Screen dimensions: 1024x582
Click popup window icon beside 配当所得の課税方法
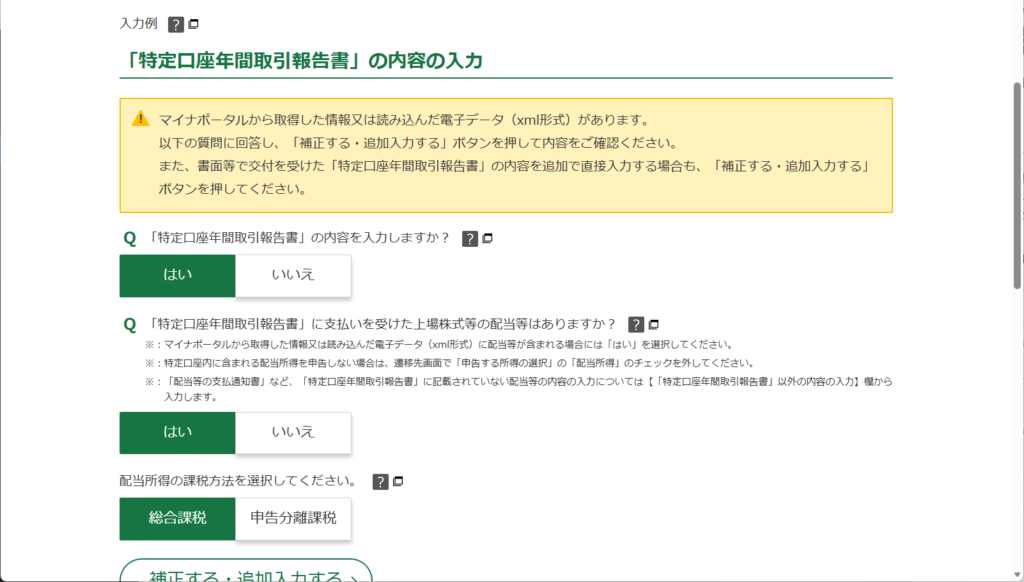[x=398, y=482]
